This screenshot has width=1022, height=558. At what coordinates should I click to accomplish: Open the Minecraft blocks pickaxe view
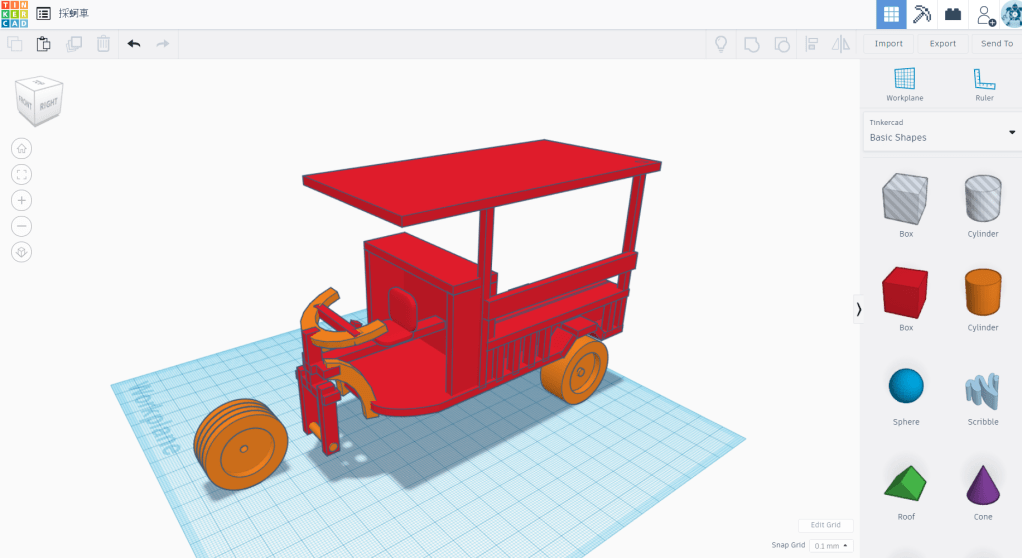(x=922, y=15)
